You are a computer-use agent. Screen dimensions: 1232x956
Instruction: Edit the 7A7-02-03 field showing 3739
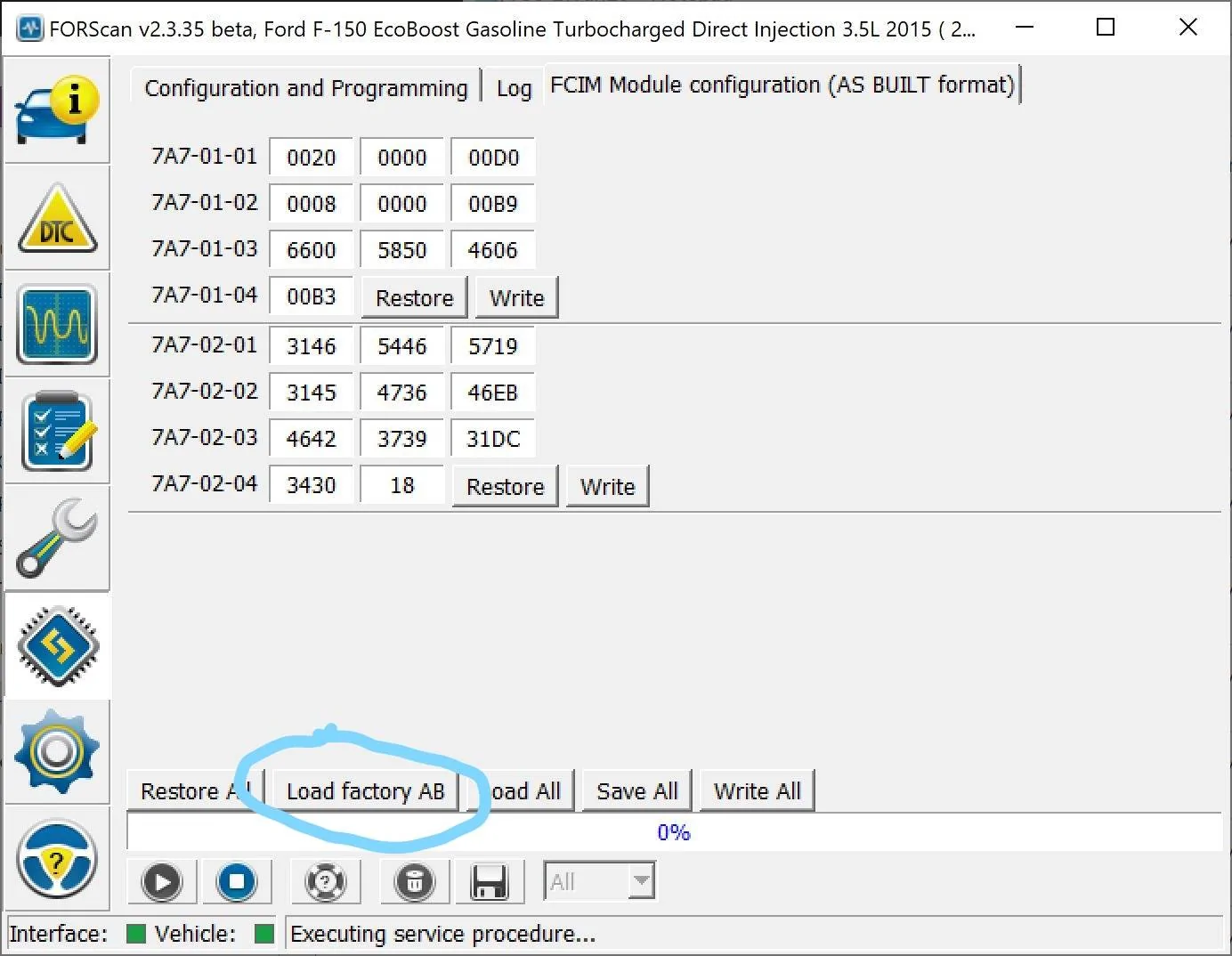[x=402, y=439]
